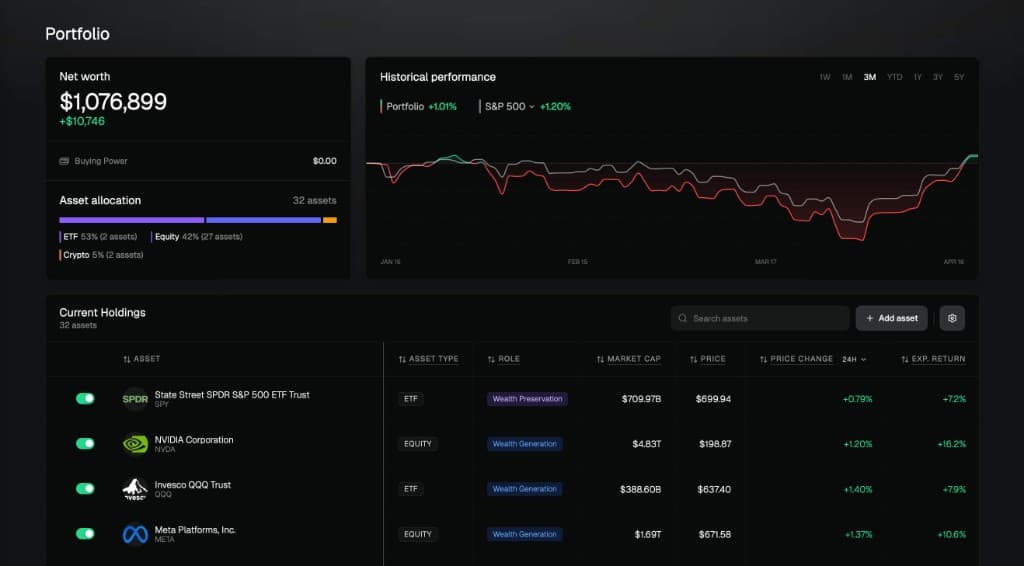Click the Crypto 5% legend label
The height and width of the screenshot is (566, 1024).
click(x=102, y=255)
